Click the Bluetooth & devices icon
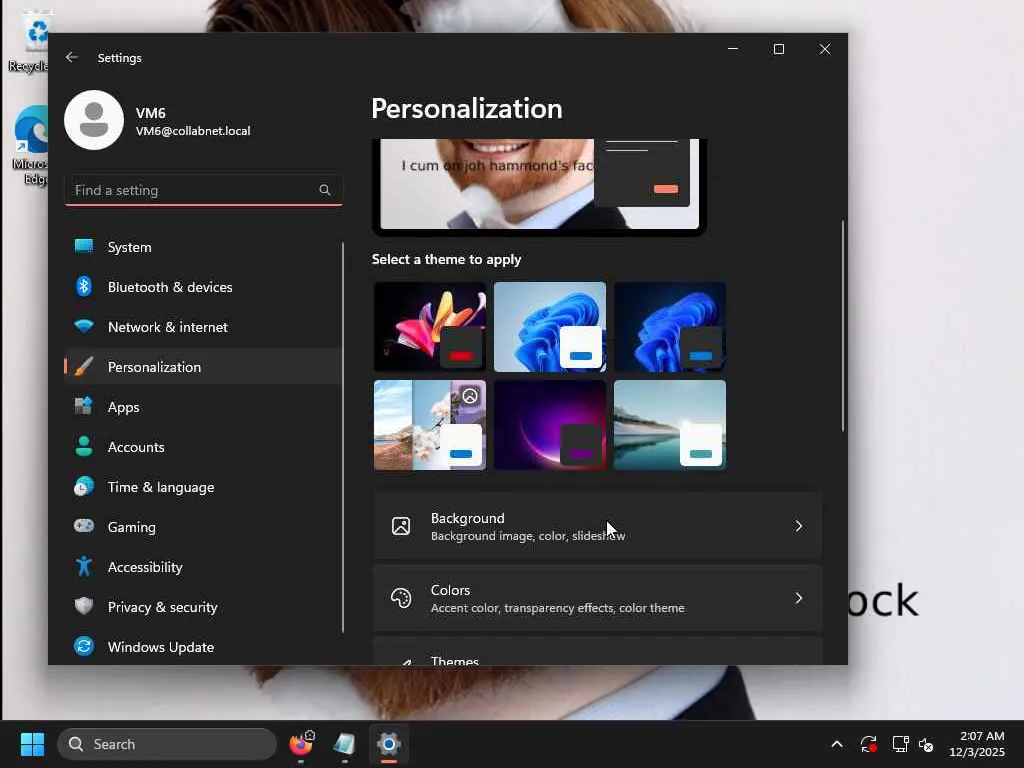This screenshot has width=1024, height=768. pos(84,287)
